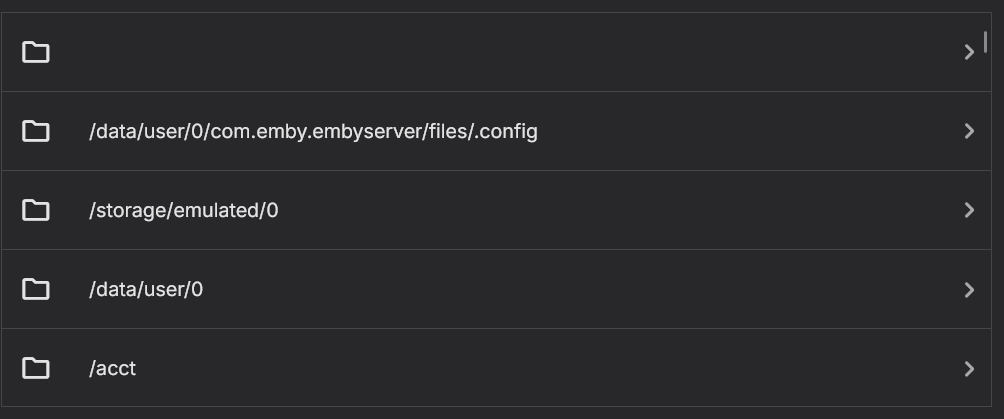This screenshot has height=419, width=1004.
Task: Click empty space in the /data/user/0 row
Action: (580, 289)
